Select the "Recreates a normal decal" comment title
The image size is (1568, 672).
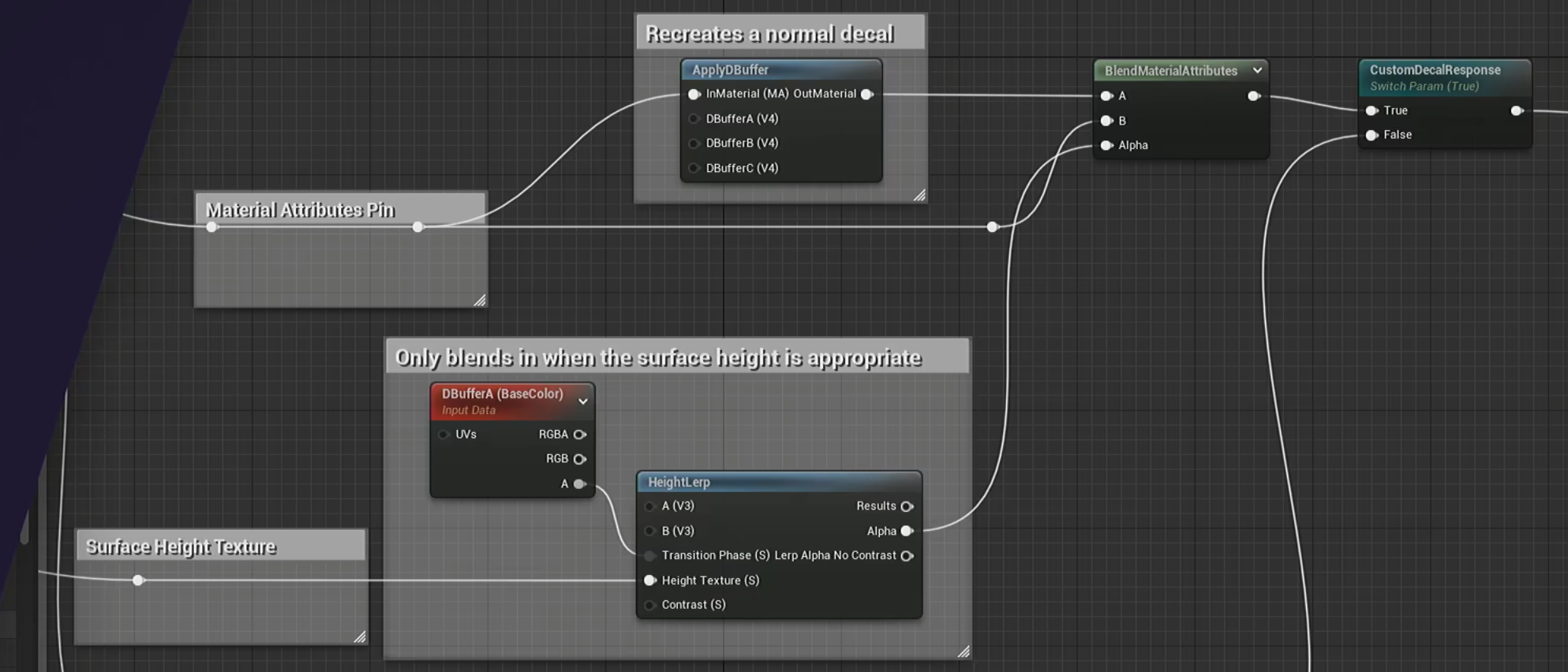point(769,34)
